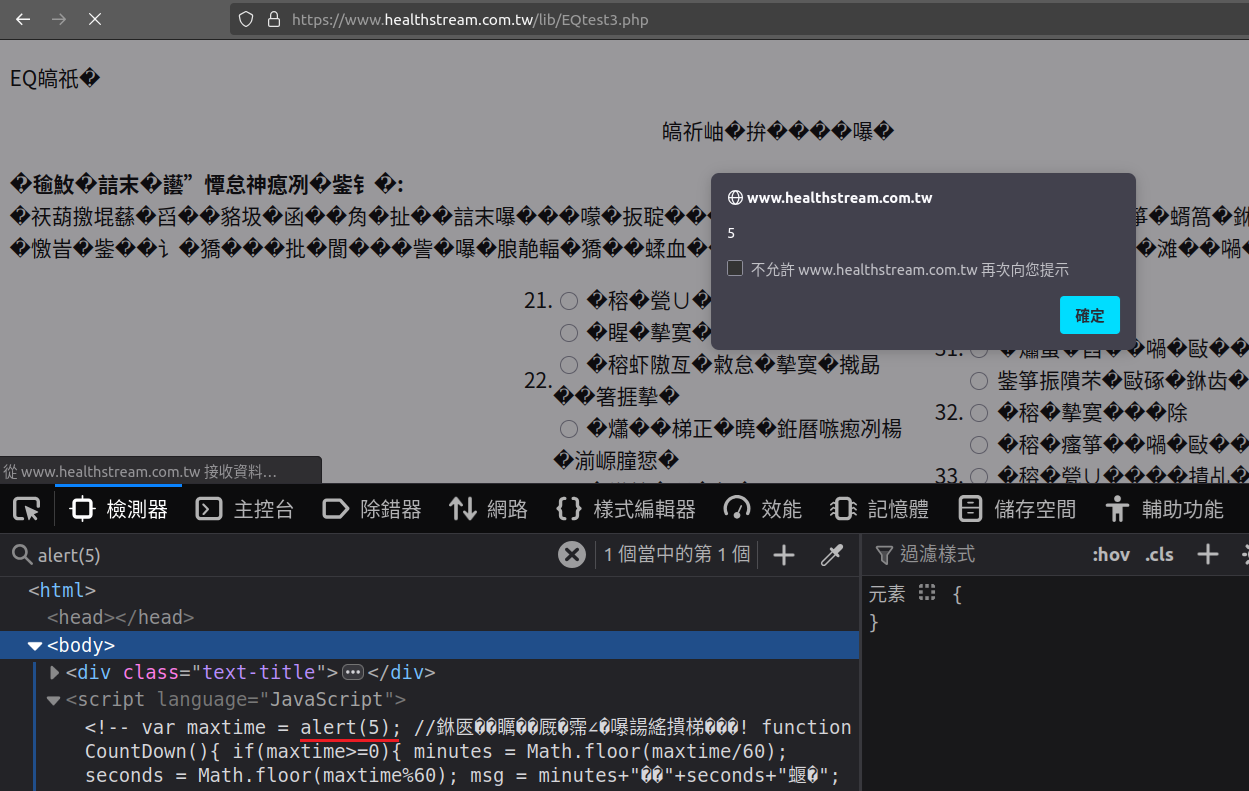Click the underlined alert(5) text in script
Screen dimensions: 1249x791
(x=350, y=727)
